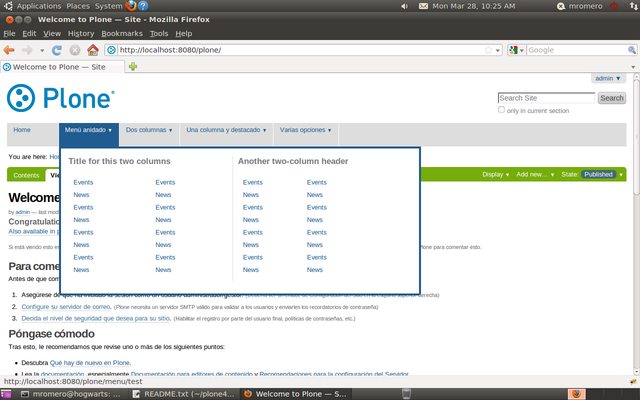The image size is (640, 400).
Task: Bookmark this page with the star icon
Action: coord(489,50)
